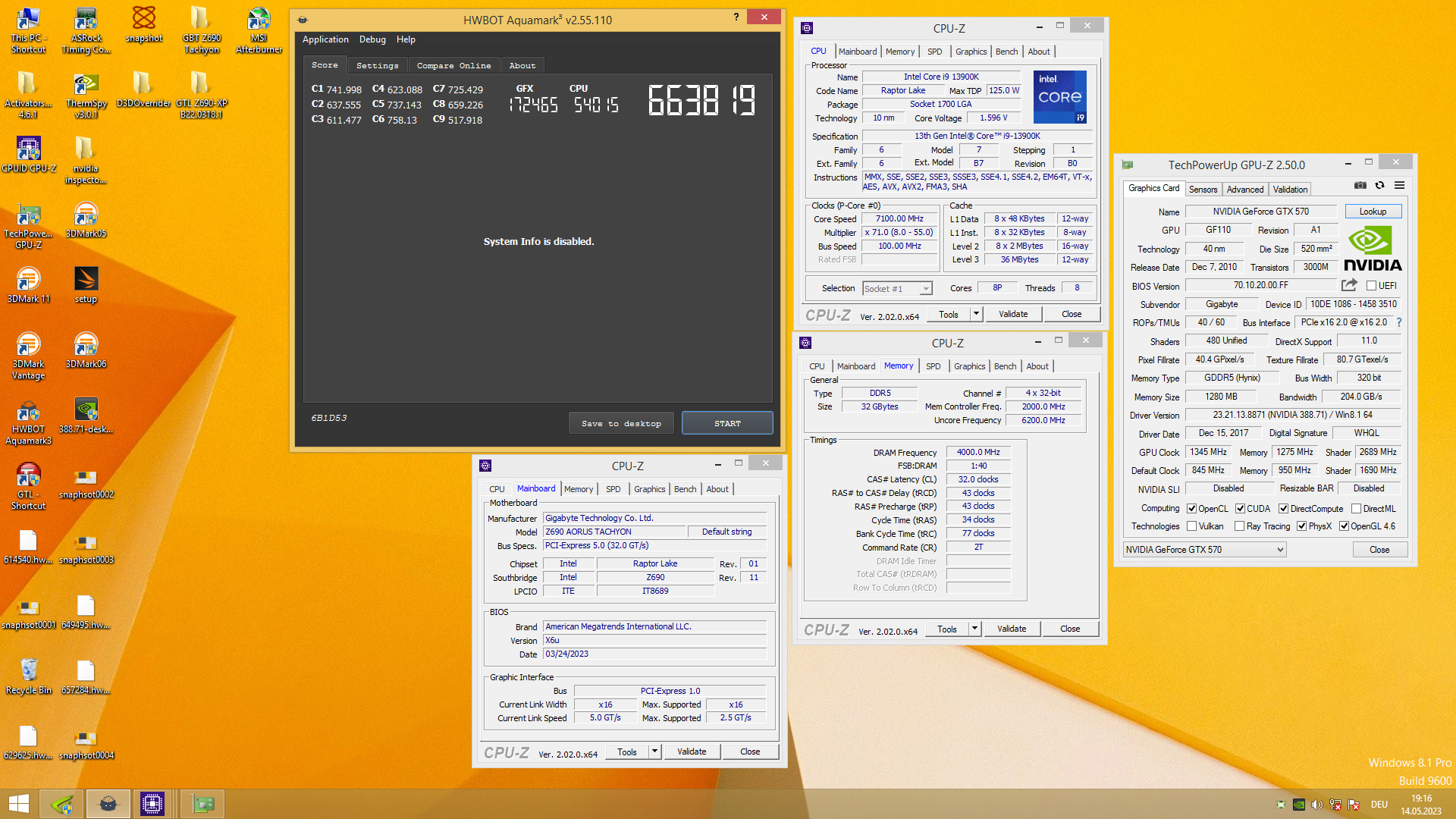Image resolution: width=1456 pixels, height=819 pixels.
Task: Expand Tools dropdown arrow in CPU tab window
Action: click(x=976, y=314)
